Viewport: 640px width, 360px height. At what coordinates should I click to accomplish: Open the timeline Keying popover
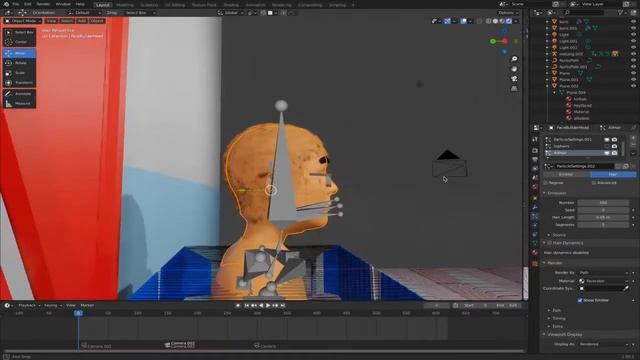pyautogui.click(x=52, y=305)
